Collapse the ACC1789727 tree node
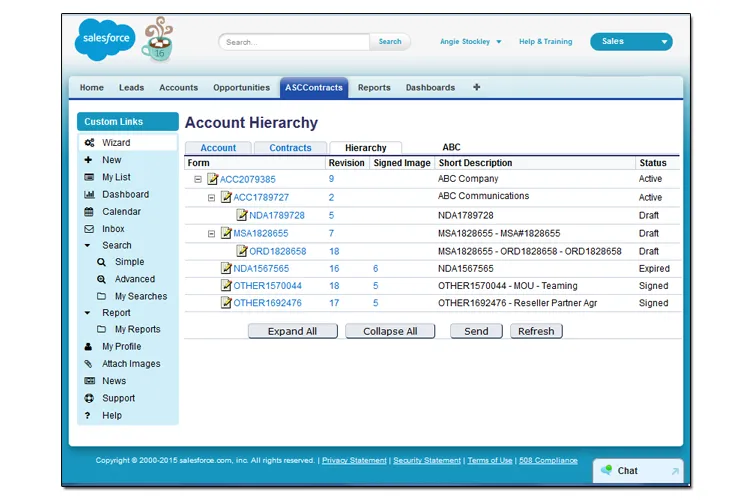This screenshot has height=500, width=750. click(x=211, y=198)
